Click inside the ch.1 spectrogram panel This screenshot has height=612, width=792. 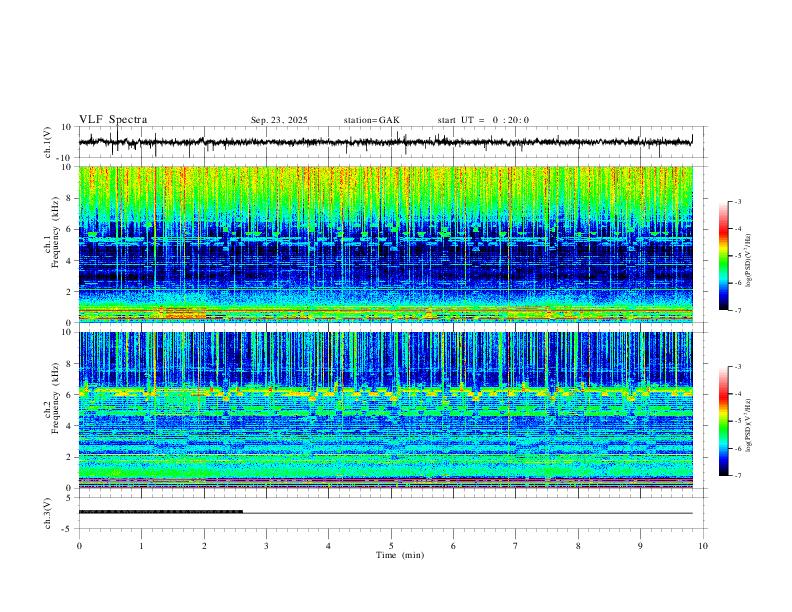coord(385,244)
